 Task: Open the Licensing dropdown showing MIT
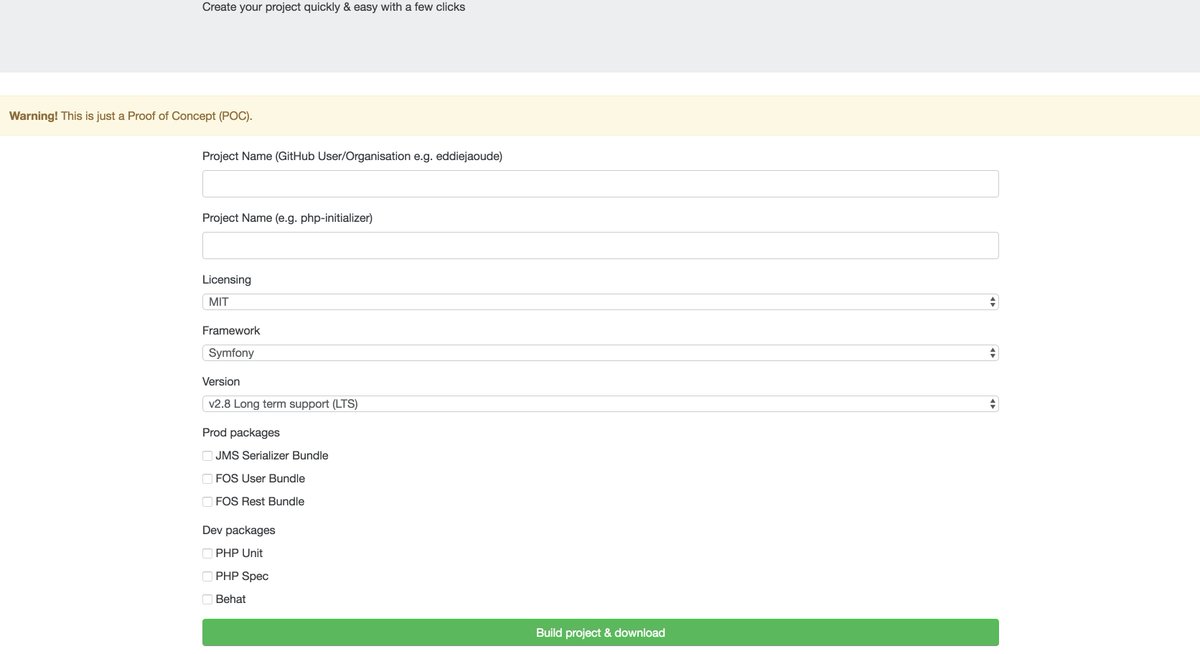pyautogui.click(x=600, y=302)
